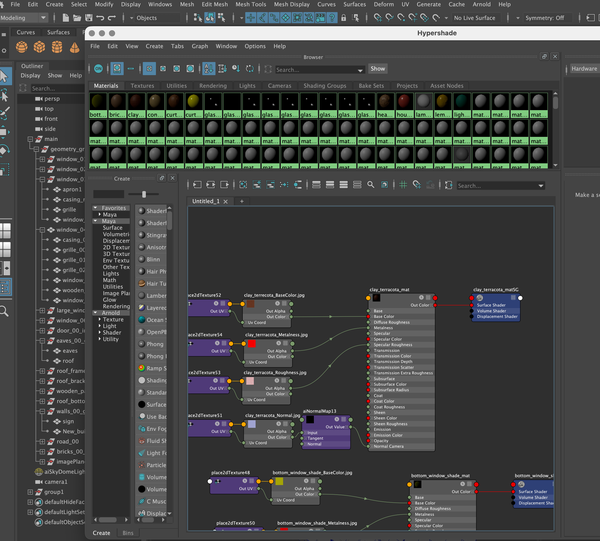The width and height of the screenshot is (600, 541).
Task: Click the magnifier icon in graph toolbar
Action: [370, 185]
